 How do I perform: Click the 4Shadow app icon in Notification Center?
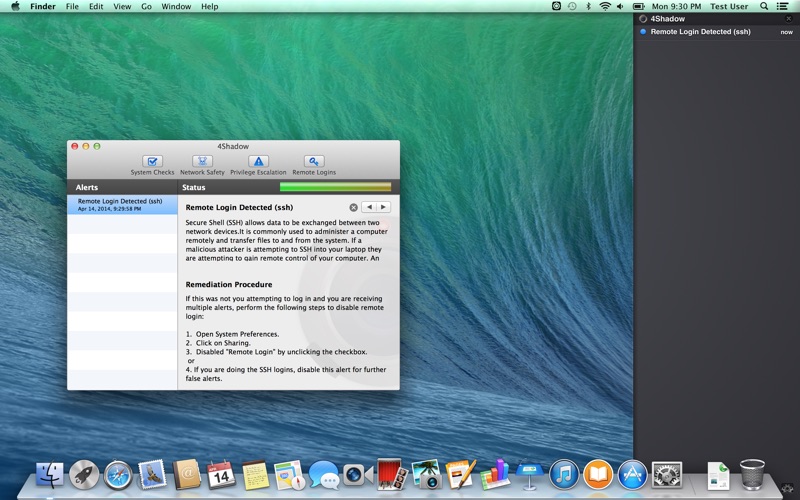coord(643,19)
